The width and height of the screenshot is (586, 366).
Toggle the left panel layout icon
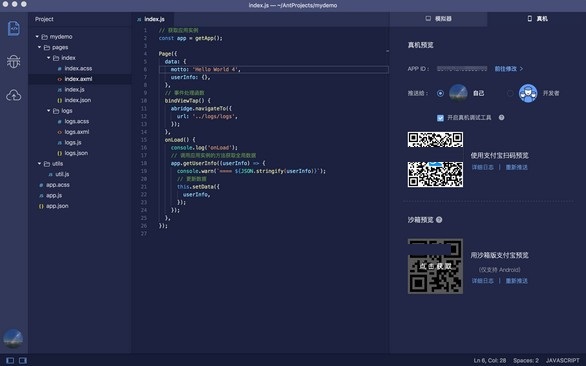point(10,360)
